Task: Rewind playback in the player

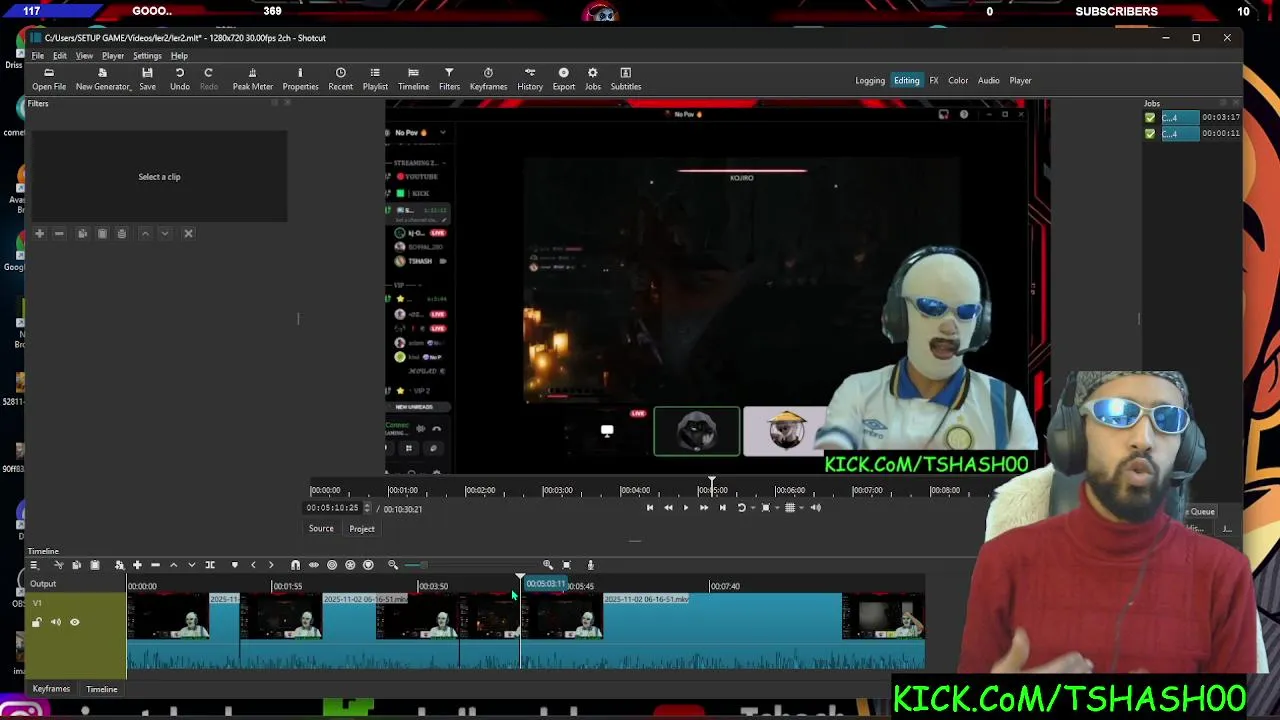Action: click(x=668, y=508)
